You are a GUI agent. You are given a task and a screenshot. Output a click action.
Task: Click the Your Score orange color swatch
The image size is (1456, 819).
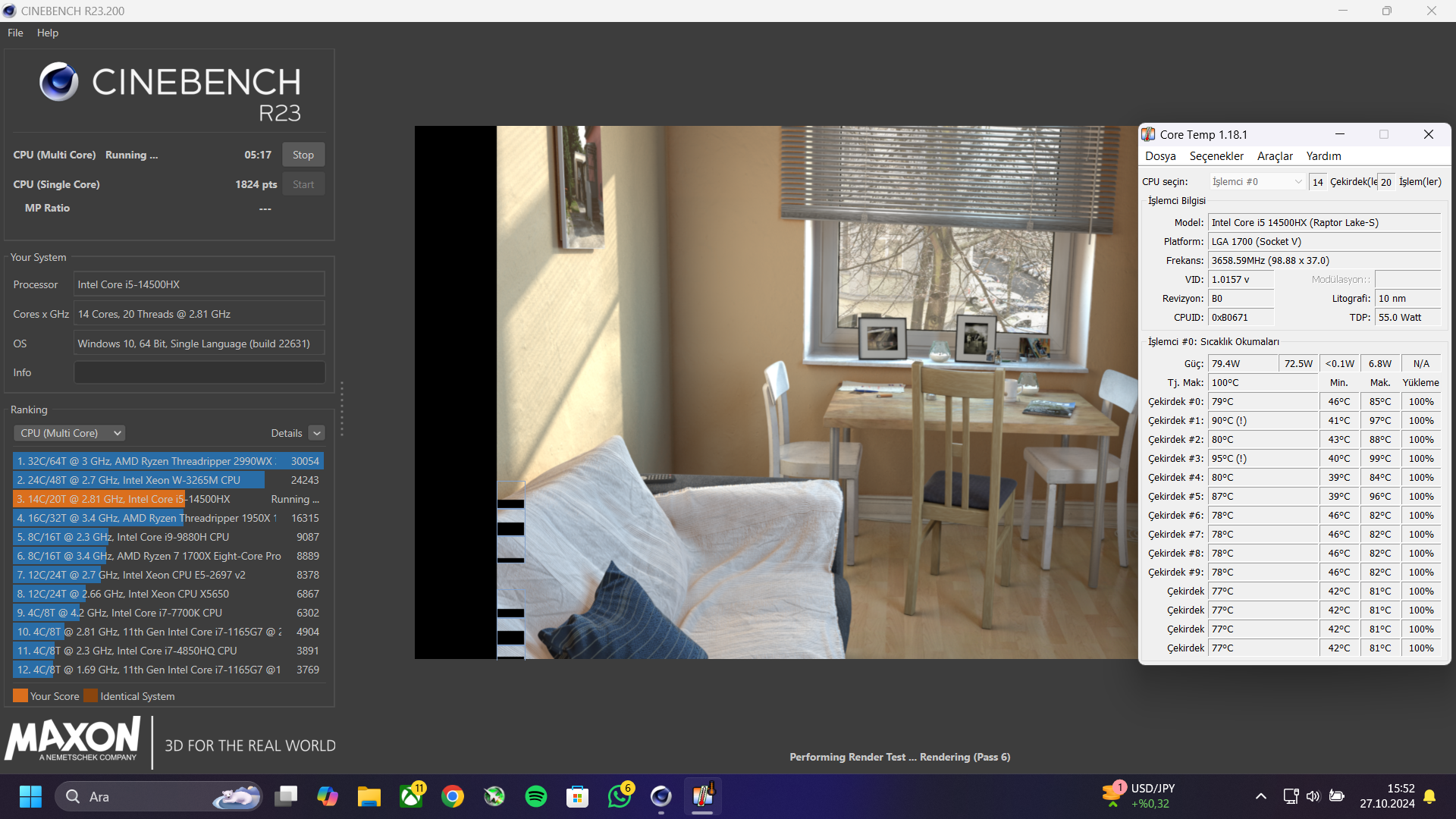tap(20, 696)
